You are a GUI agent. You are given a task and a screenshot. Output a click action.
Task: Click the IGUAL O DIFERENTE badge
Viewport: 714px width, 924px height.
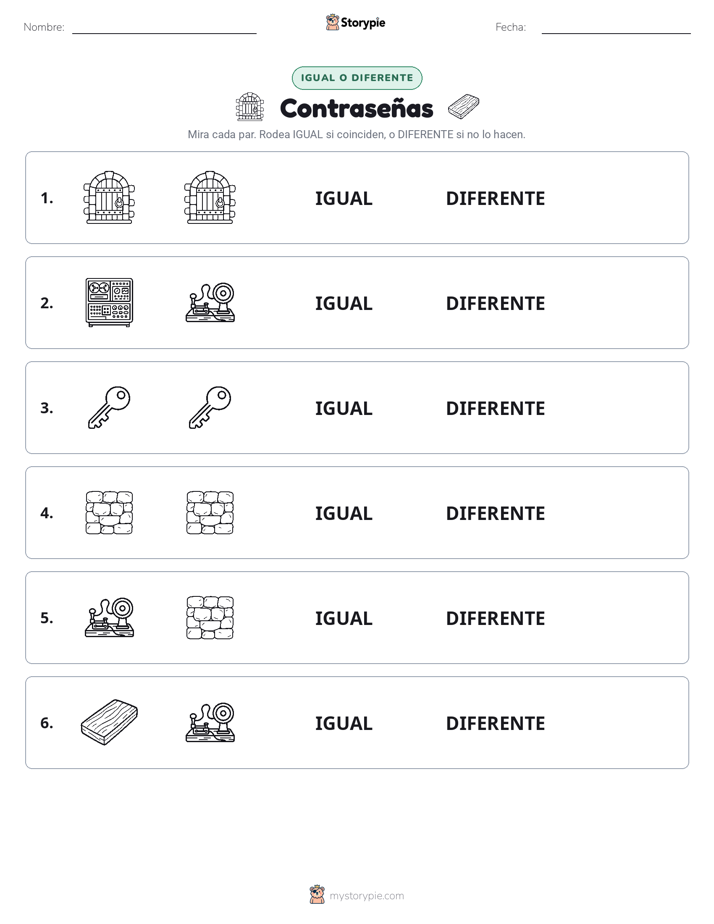tap(357, 78)
